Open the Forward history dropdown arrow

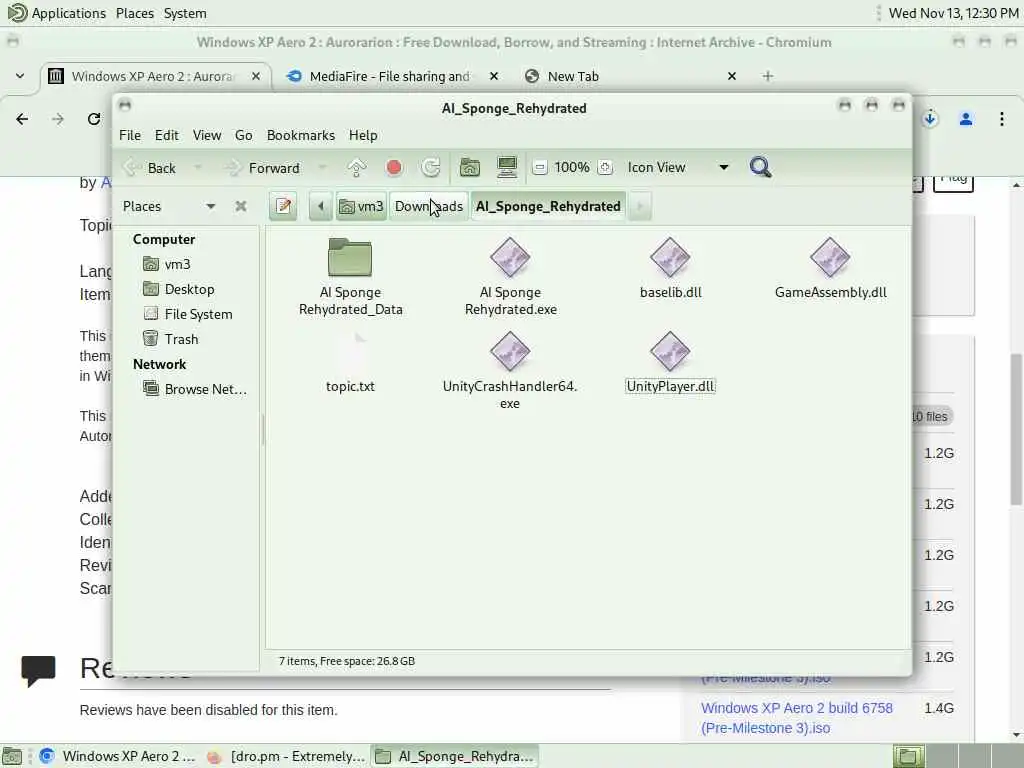pos(322,168)
